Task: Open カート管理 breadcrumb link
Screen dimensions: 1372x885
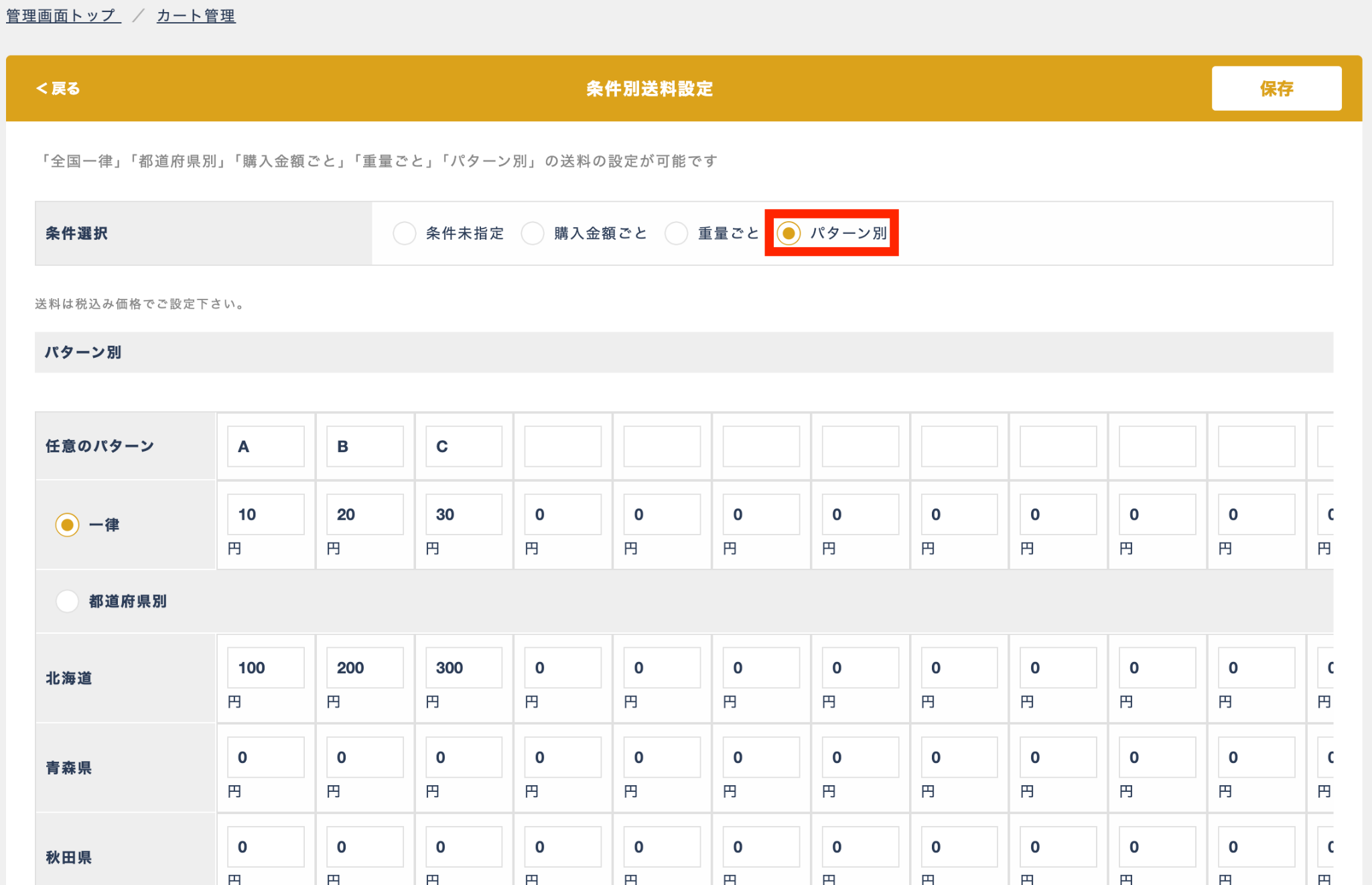Action: tap(196, 15)
